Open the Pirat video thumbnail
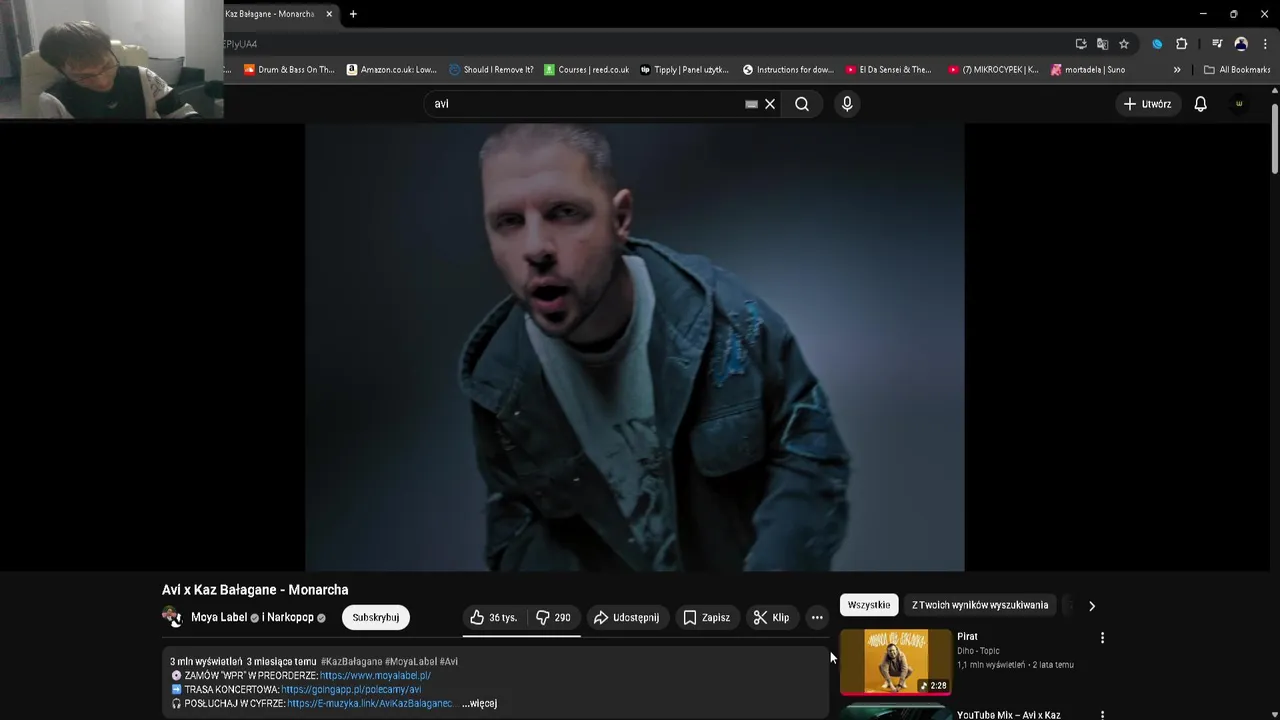 895,661
